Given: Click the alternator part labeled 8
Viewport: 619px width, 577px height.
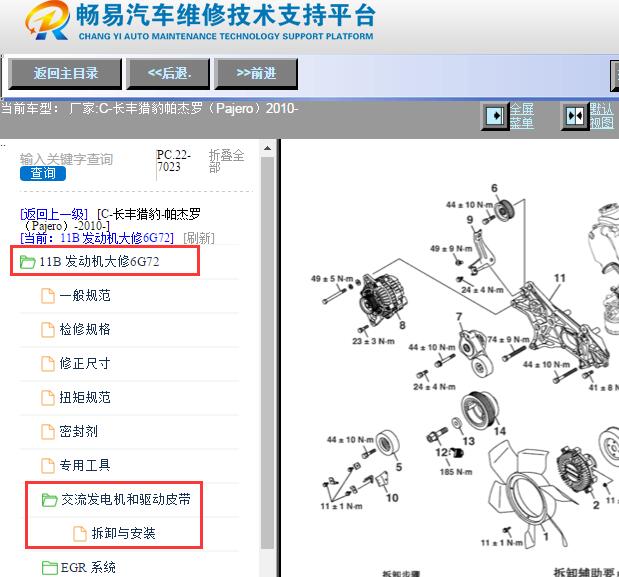Looking at the screenshot, I should [x=382, y=299].
